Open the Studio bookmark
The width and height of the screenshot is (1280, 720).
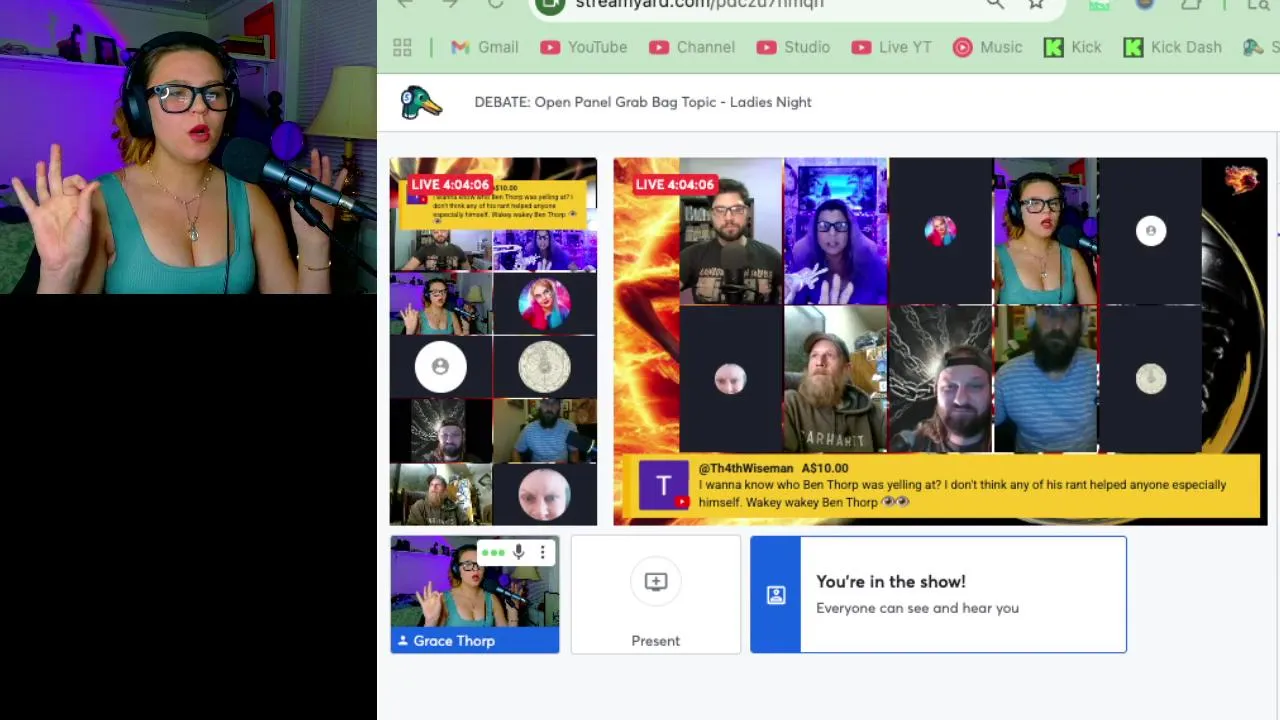point(794,47)
